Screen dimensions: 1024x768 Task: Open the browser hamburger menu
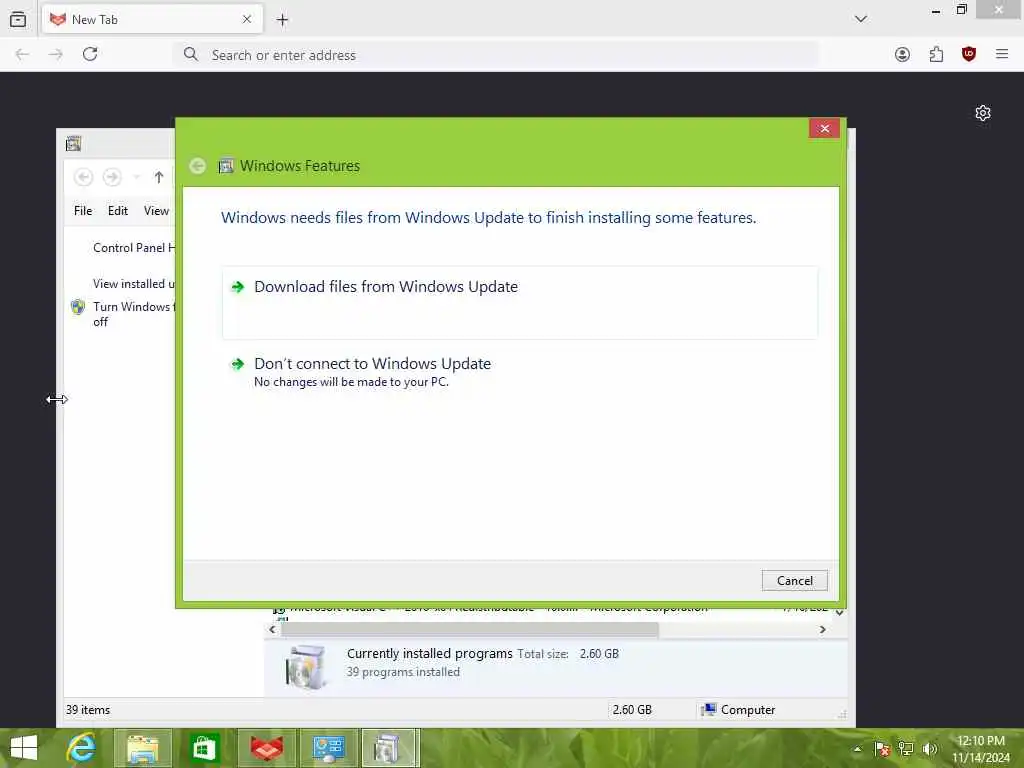click(x=1002, y=54)
